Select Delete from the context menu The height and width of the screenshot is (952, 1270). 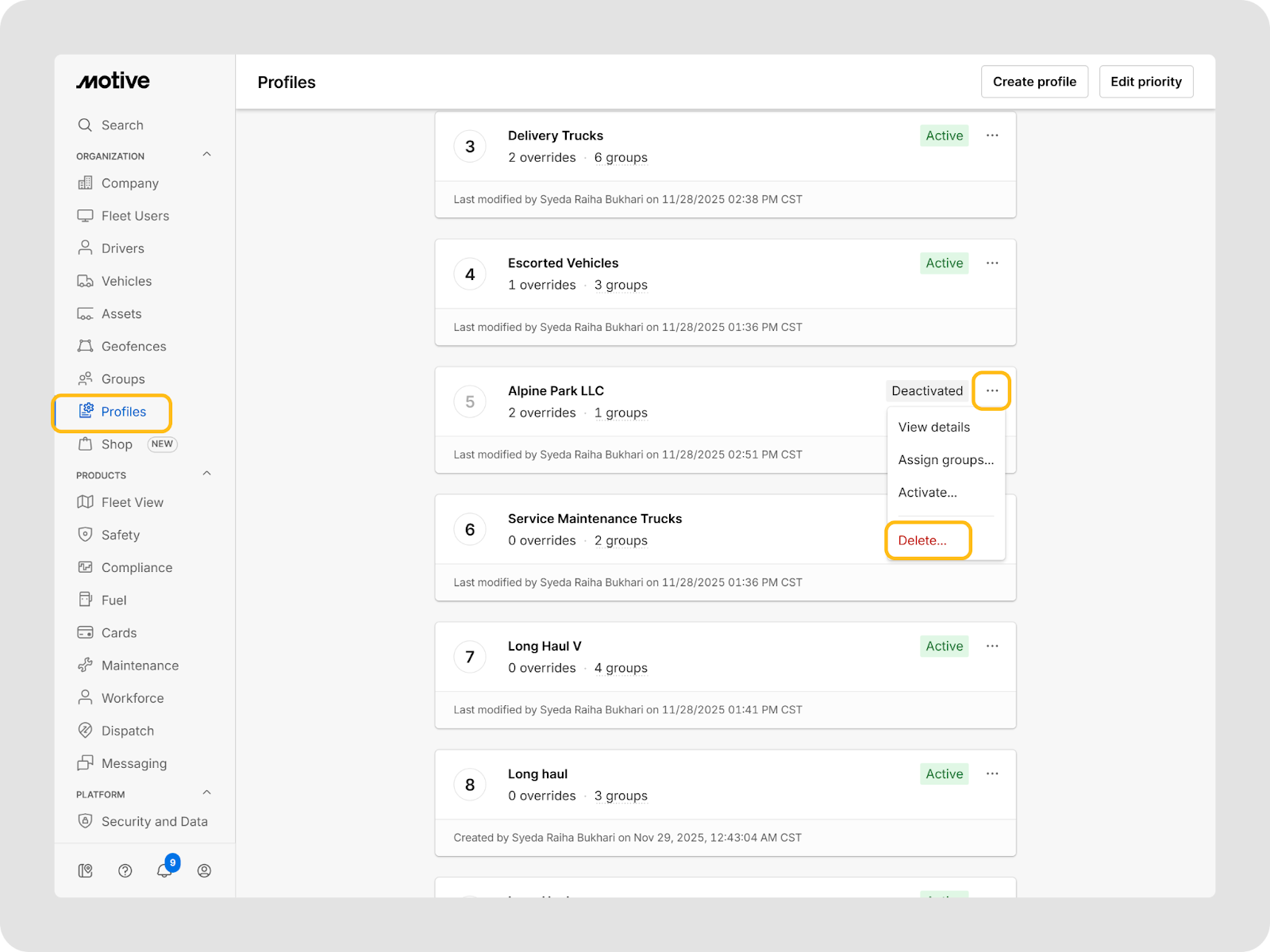coord(922,540)
